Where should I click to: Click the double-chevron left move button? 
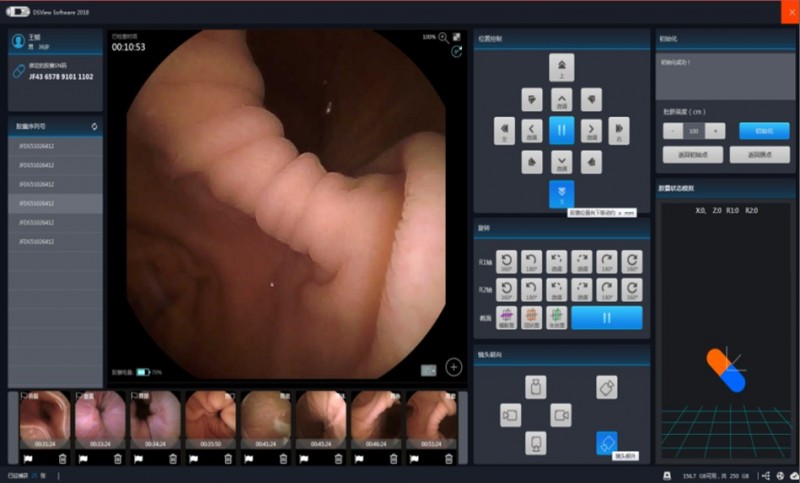(504, 131)
